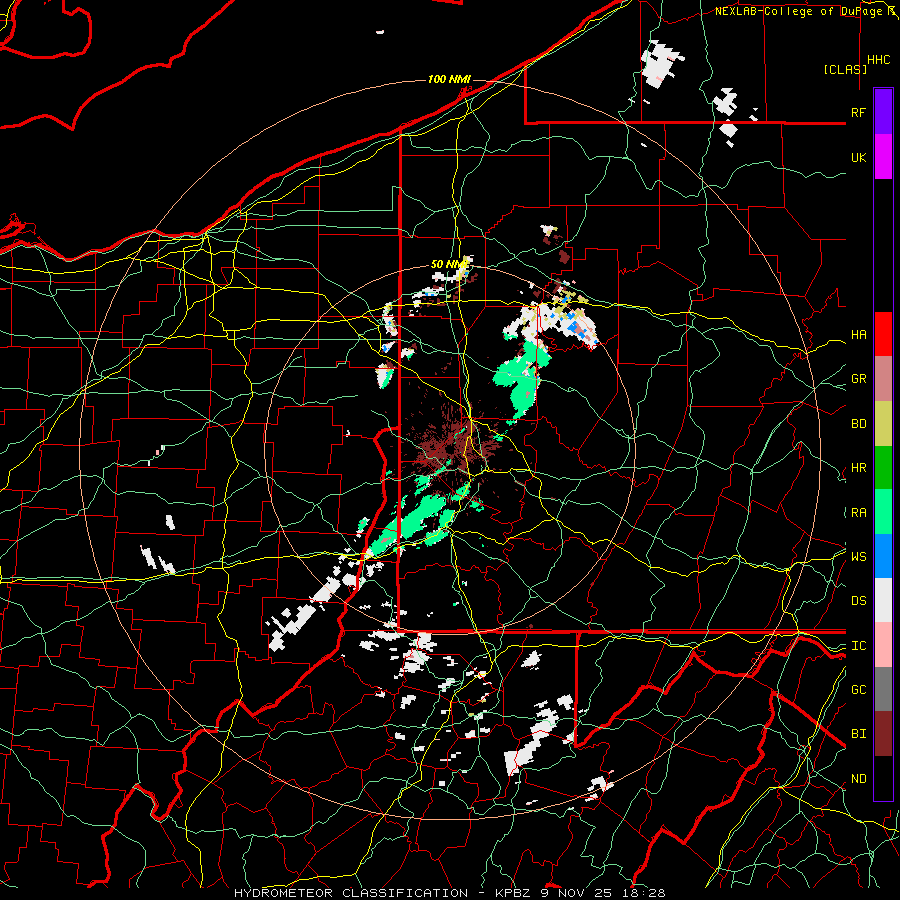The image size is (900, 900).
Task: Click the RF legend label
Action: pos(858,112)
